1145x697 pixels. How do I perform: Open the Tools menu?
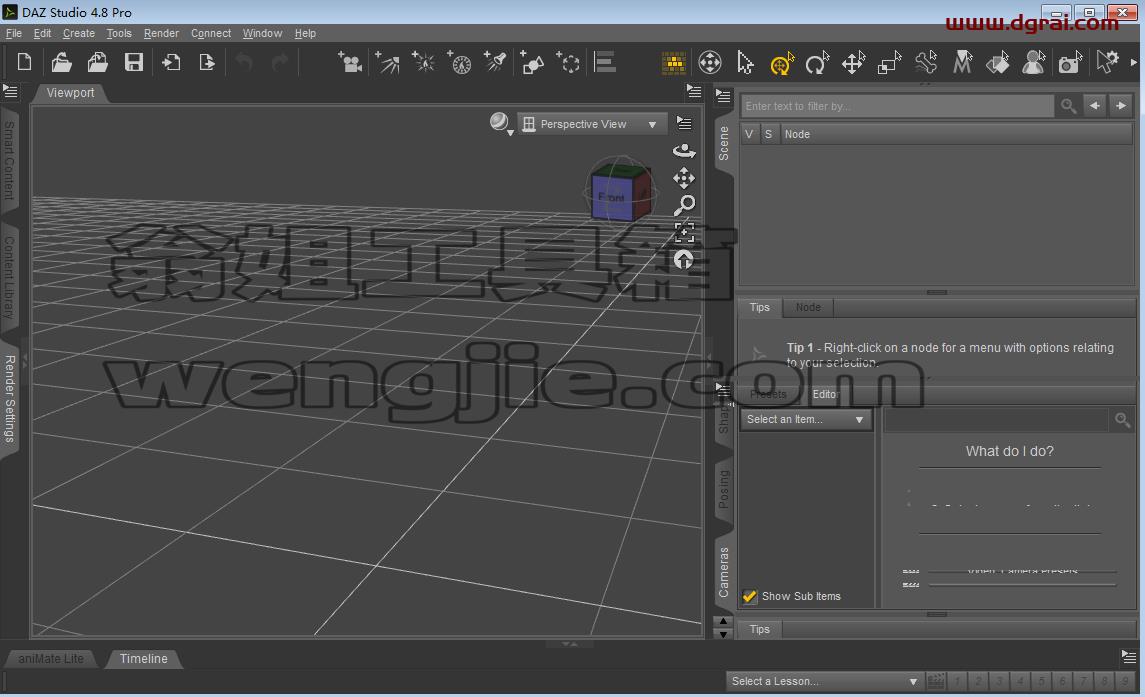pos(119,34)
